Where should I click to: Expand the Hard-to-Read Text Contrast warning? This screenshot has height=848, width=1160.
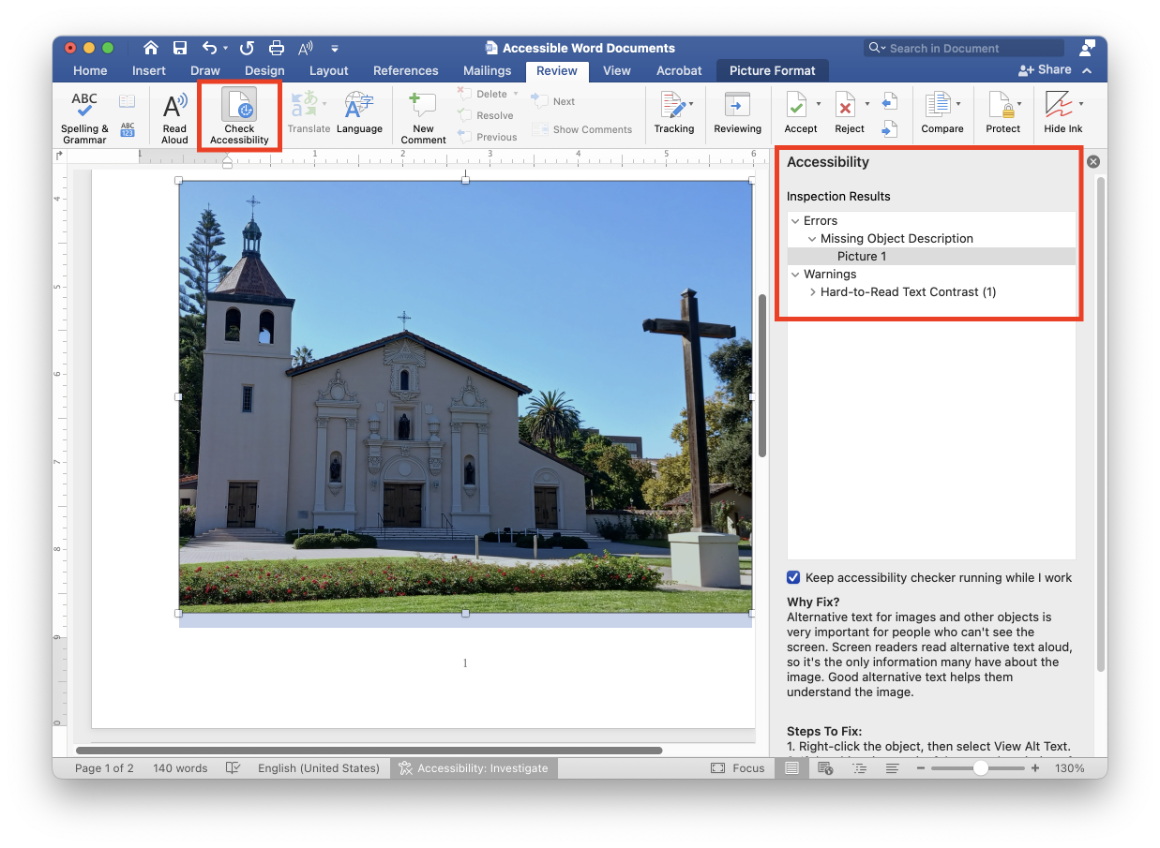(x=812, y=291)
